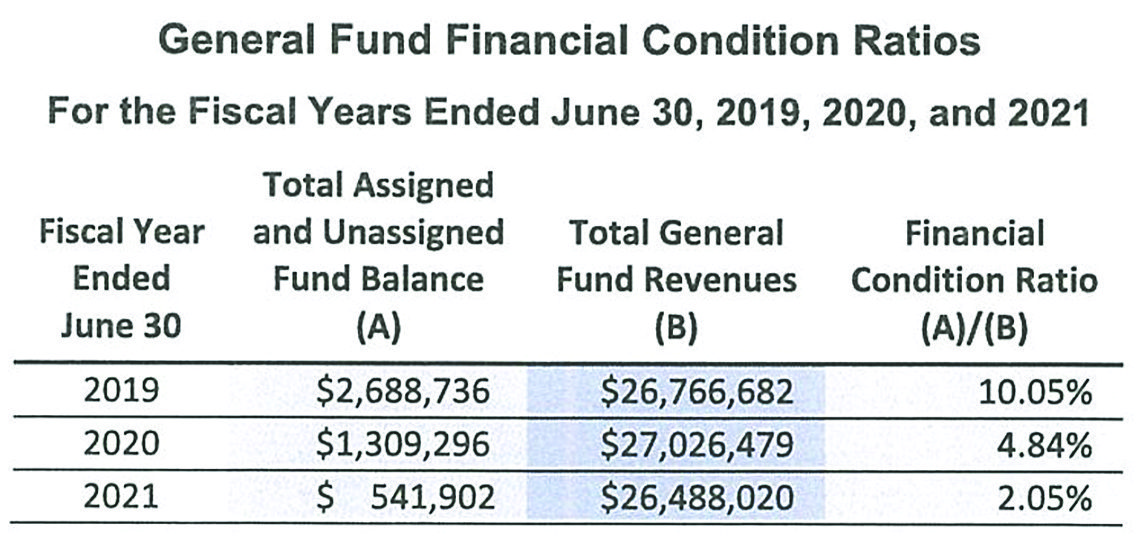This screenshot has height=546, width=1137.
Task: Click the 'General Fund Financial Condition Ratios' title
Action: pyautogui.click(x=570, y=42)
